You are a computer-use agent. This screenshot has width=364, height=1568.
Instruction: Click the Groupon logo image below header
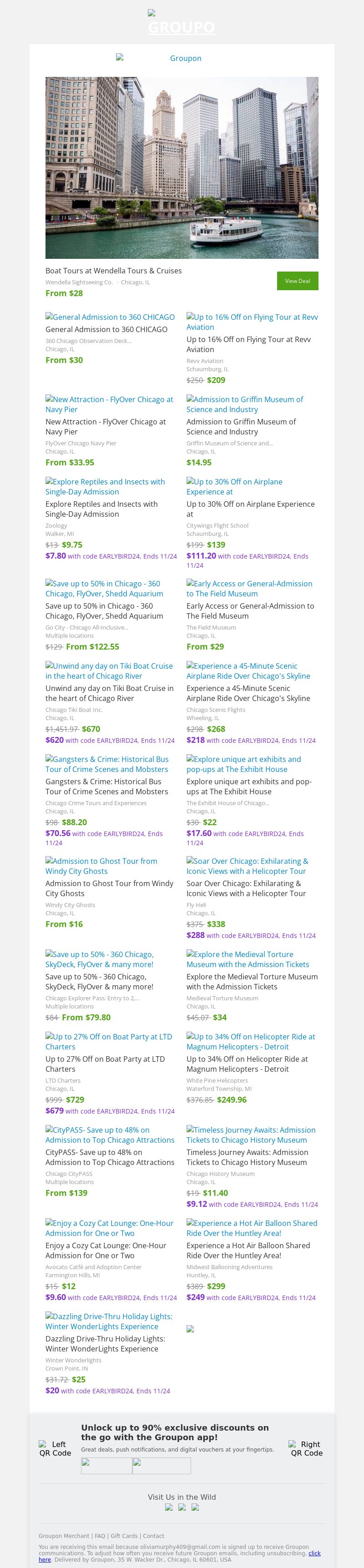coord(182,58)
